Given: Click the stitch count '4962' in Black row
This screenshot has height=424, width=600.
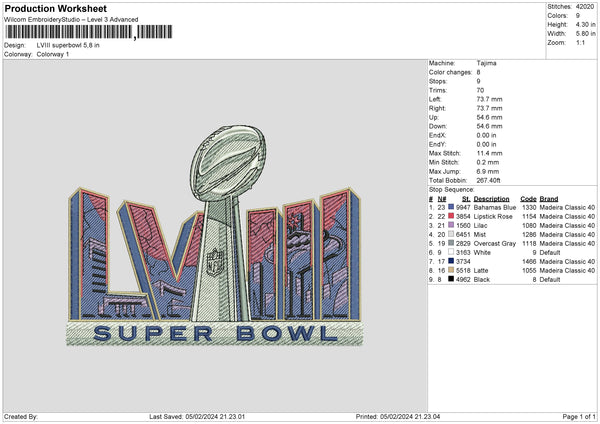Looking at the screenshot, I should [x=463, y=279].
